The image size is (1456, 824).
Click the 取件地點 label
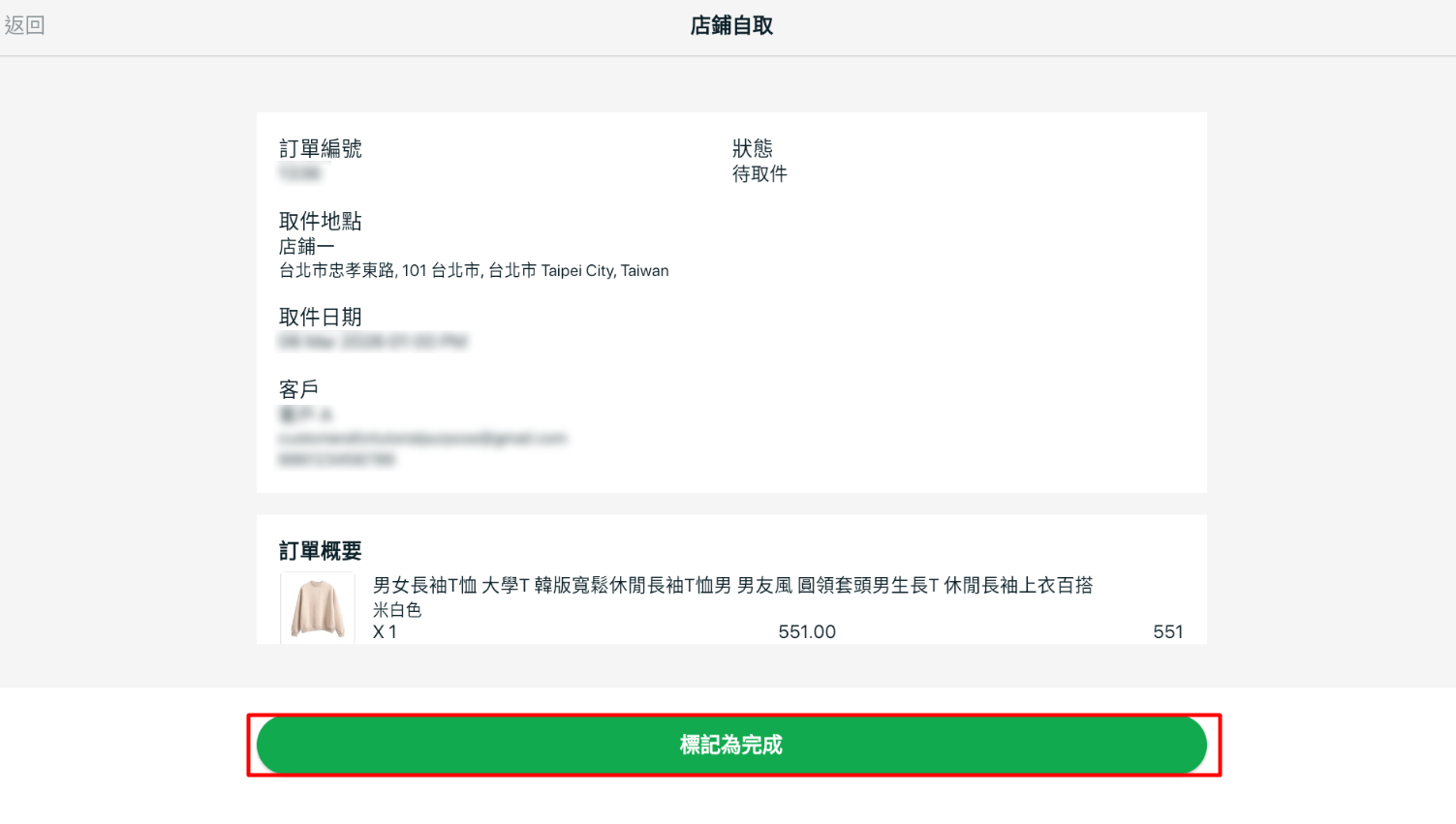[x=321, y=222]
